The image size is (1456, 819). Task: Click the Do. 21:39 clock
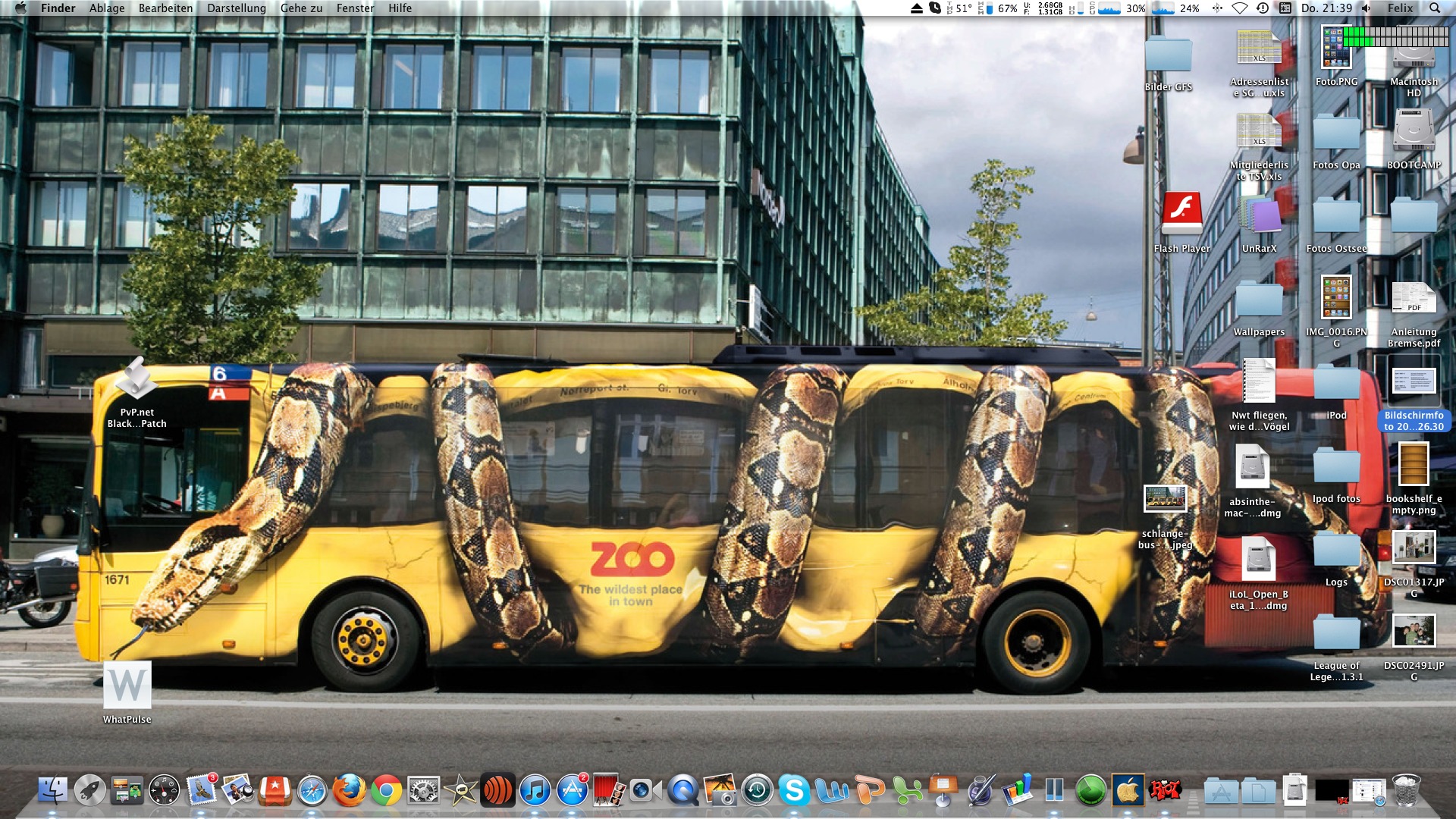[x=1326, y=8]
